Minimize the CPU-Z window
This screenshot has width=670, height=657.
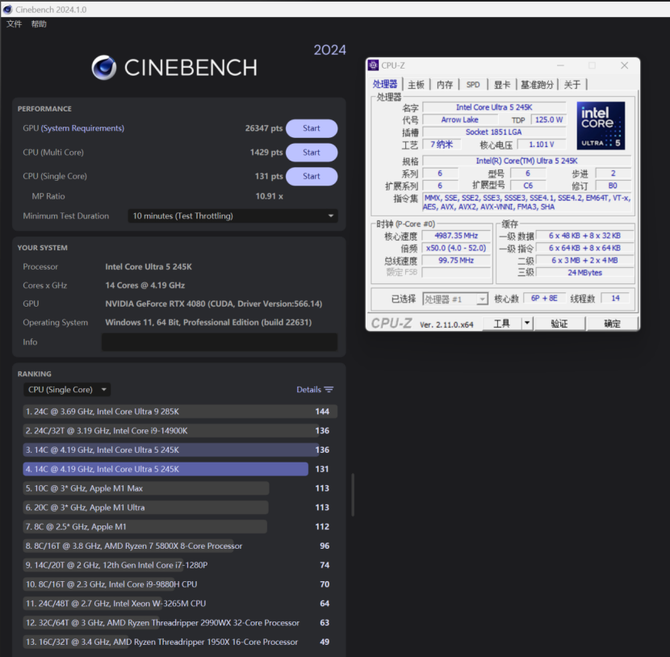click(560, 65)
